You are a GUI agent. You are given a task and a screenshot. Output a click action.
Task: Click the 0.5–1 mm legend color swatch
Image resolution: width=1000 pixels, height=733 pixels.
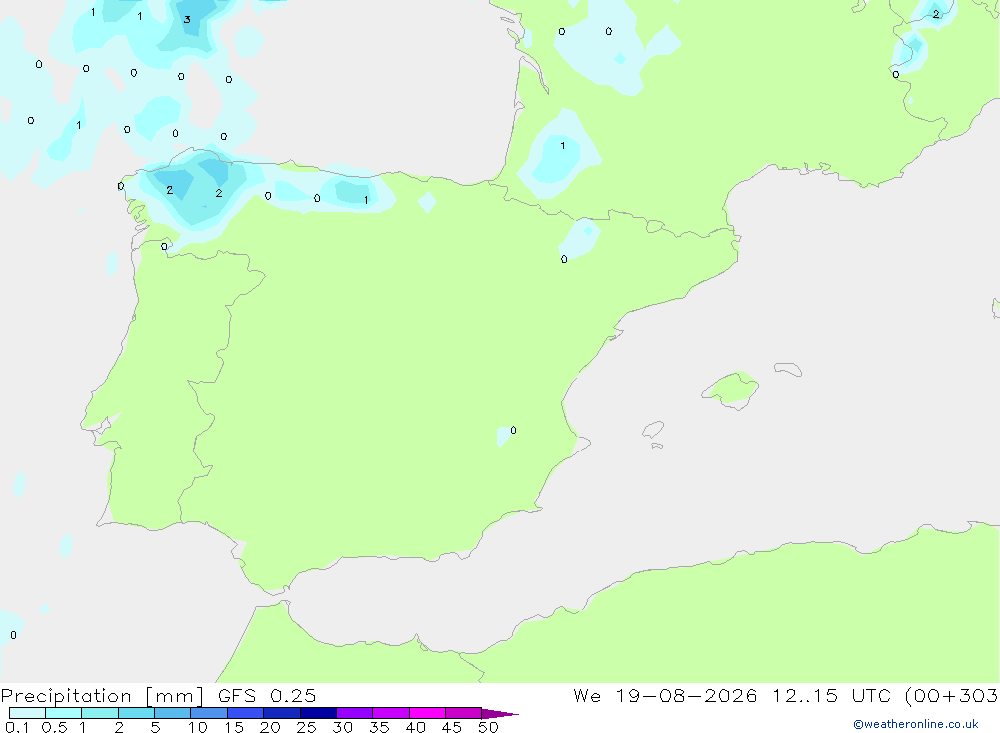63,713
